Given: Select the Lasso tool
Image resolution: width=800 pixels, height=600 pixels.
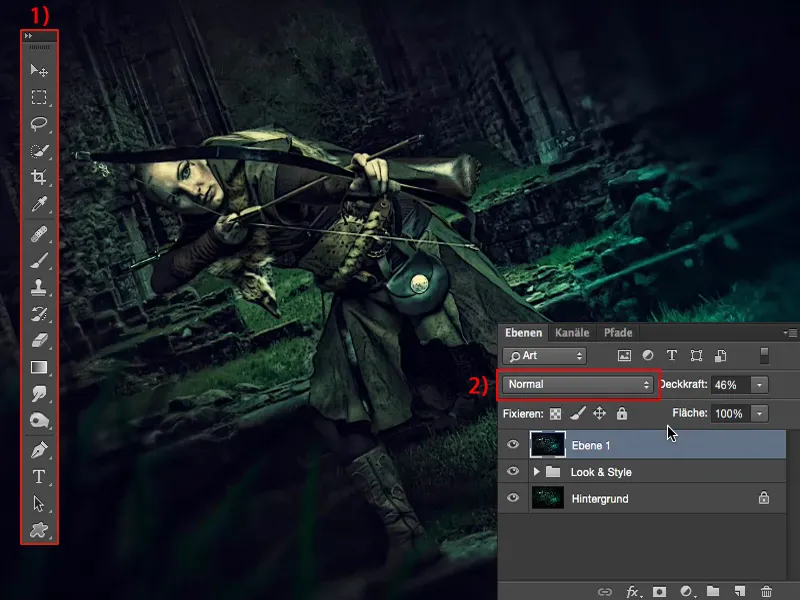Looking at the screenshot, I should click(36, 123).
